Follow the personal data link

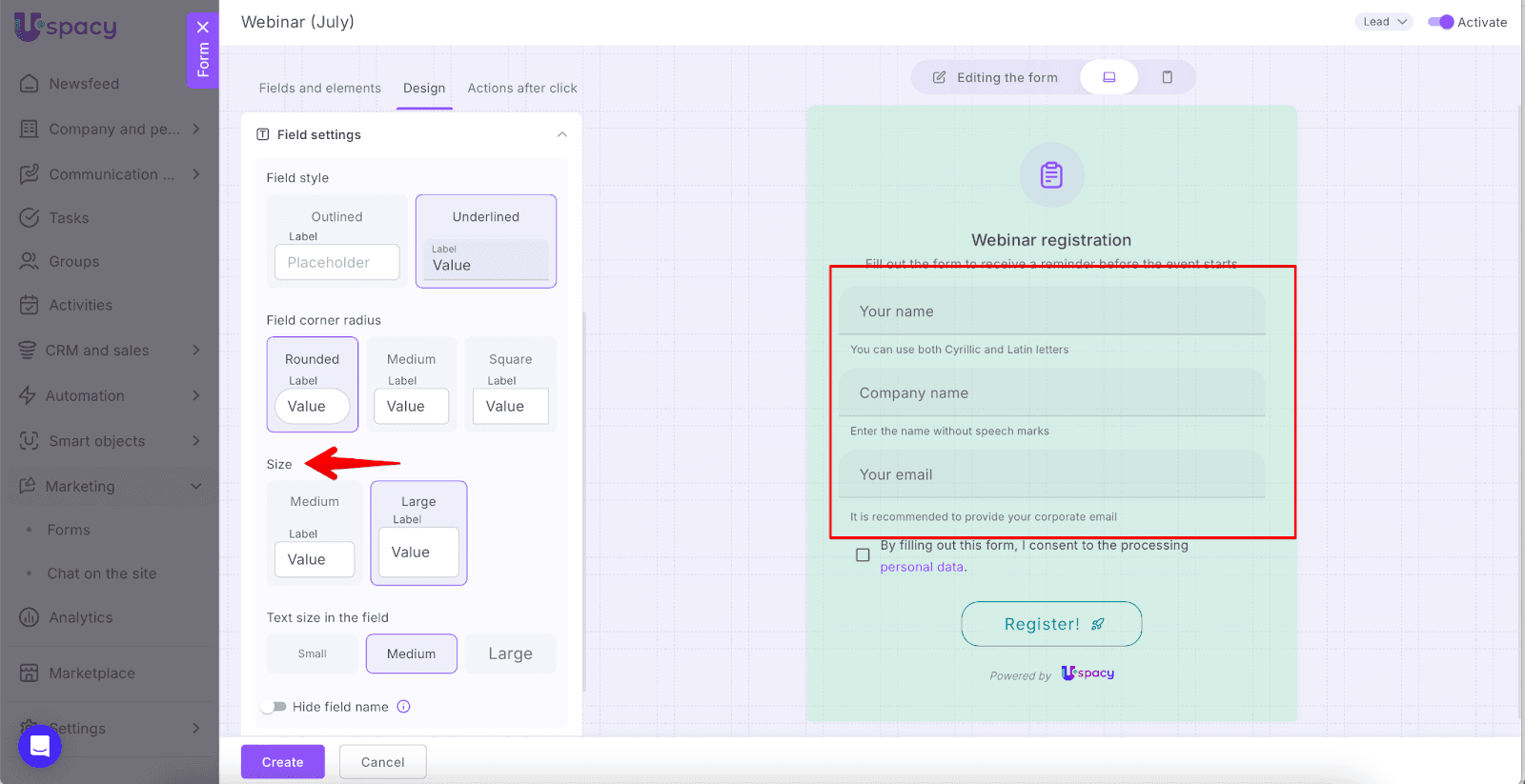(921, 567)
